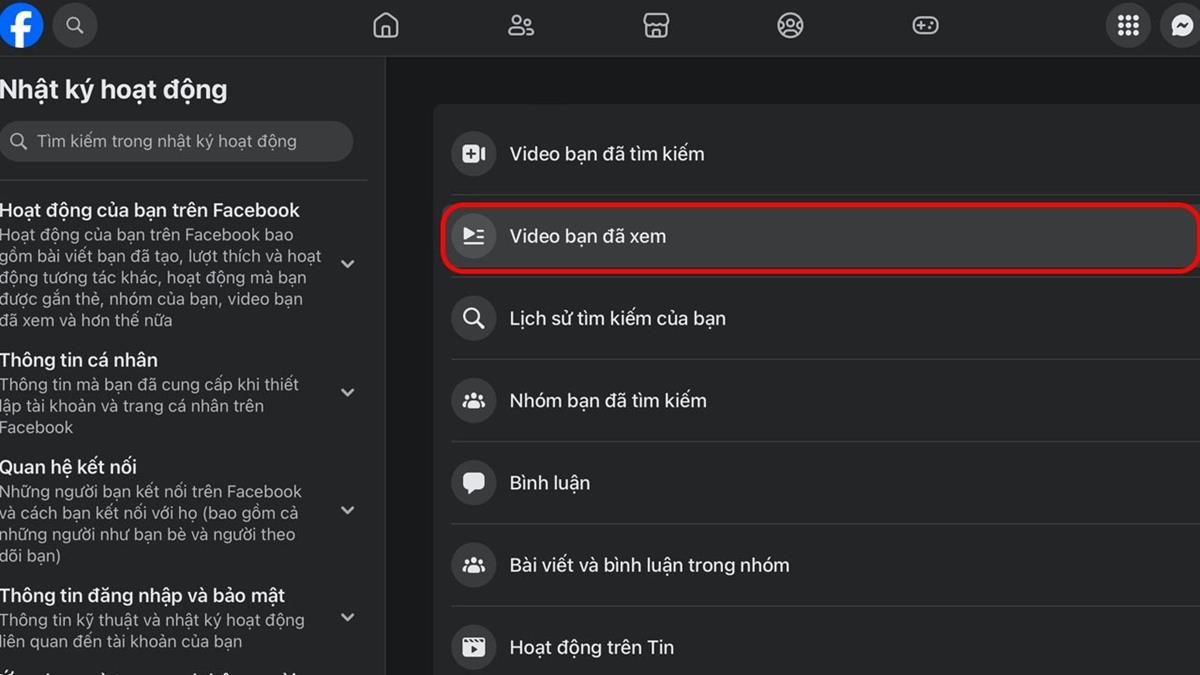This screenshot has height=675, width=1200.
Task: Go to the Home feed icon
Action: click(x=385, y=26)
